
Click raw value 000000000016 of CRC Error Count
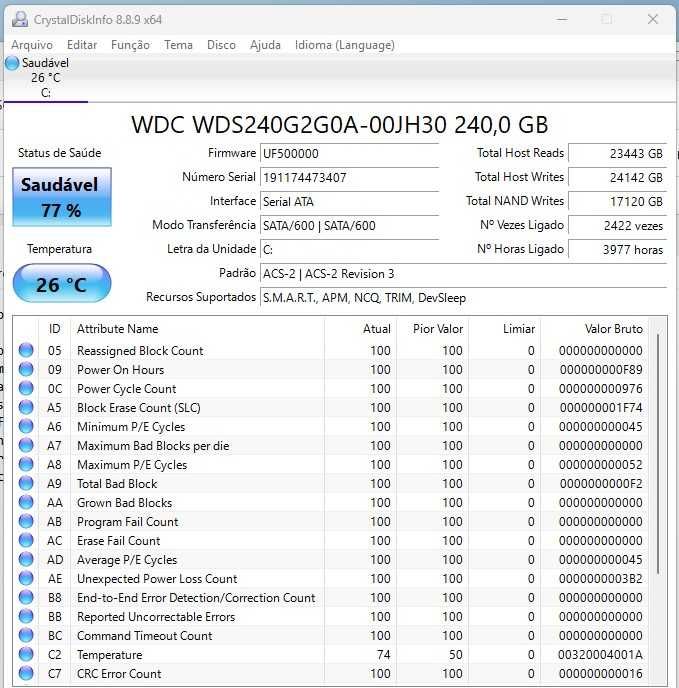click(600, 674)
